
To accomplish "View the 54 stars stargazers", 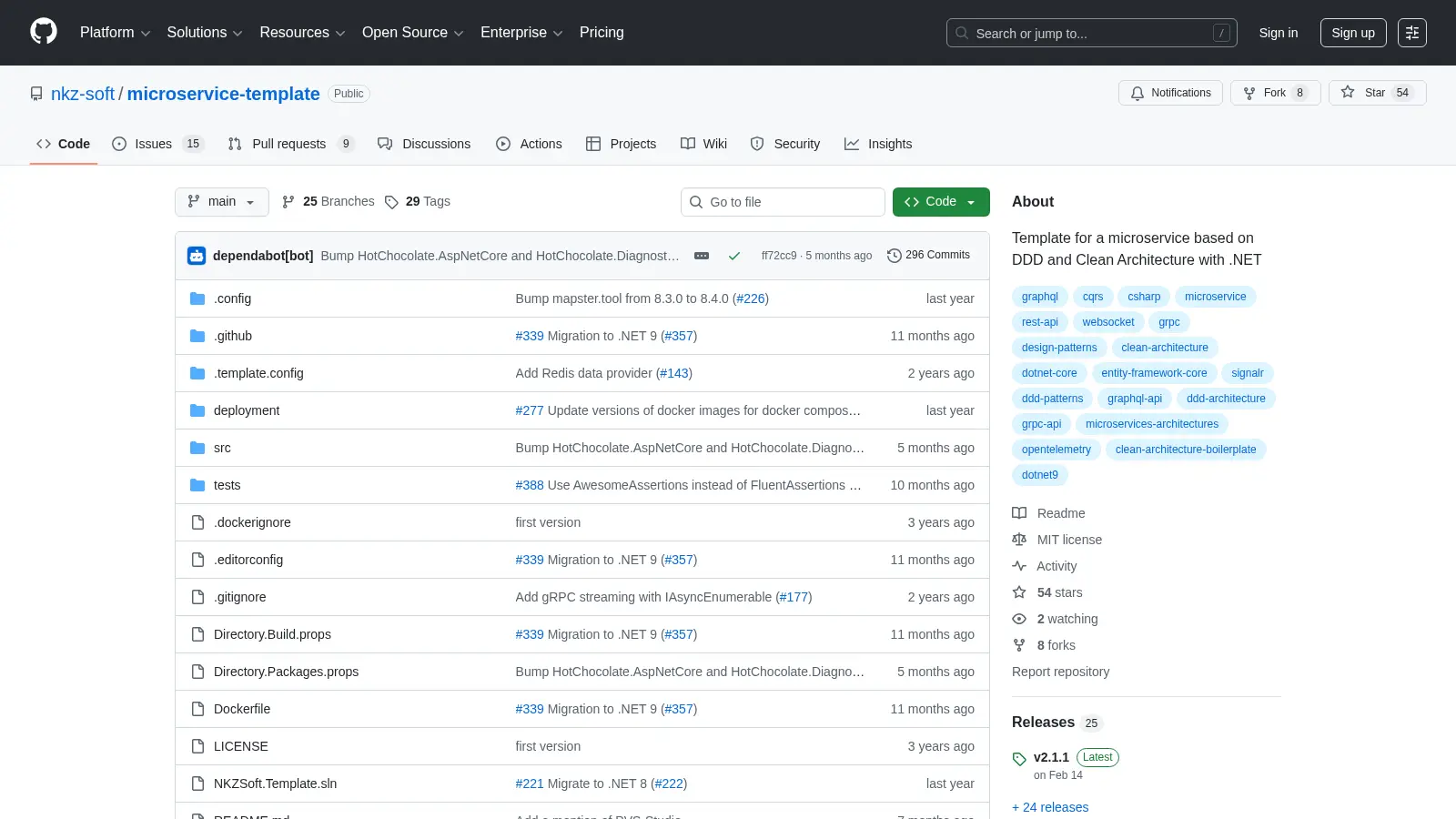I will click(x=1047, y=592).
